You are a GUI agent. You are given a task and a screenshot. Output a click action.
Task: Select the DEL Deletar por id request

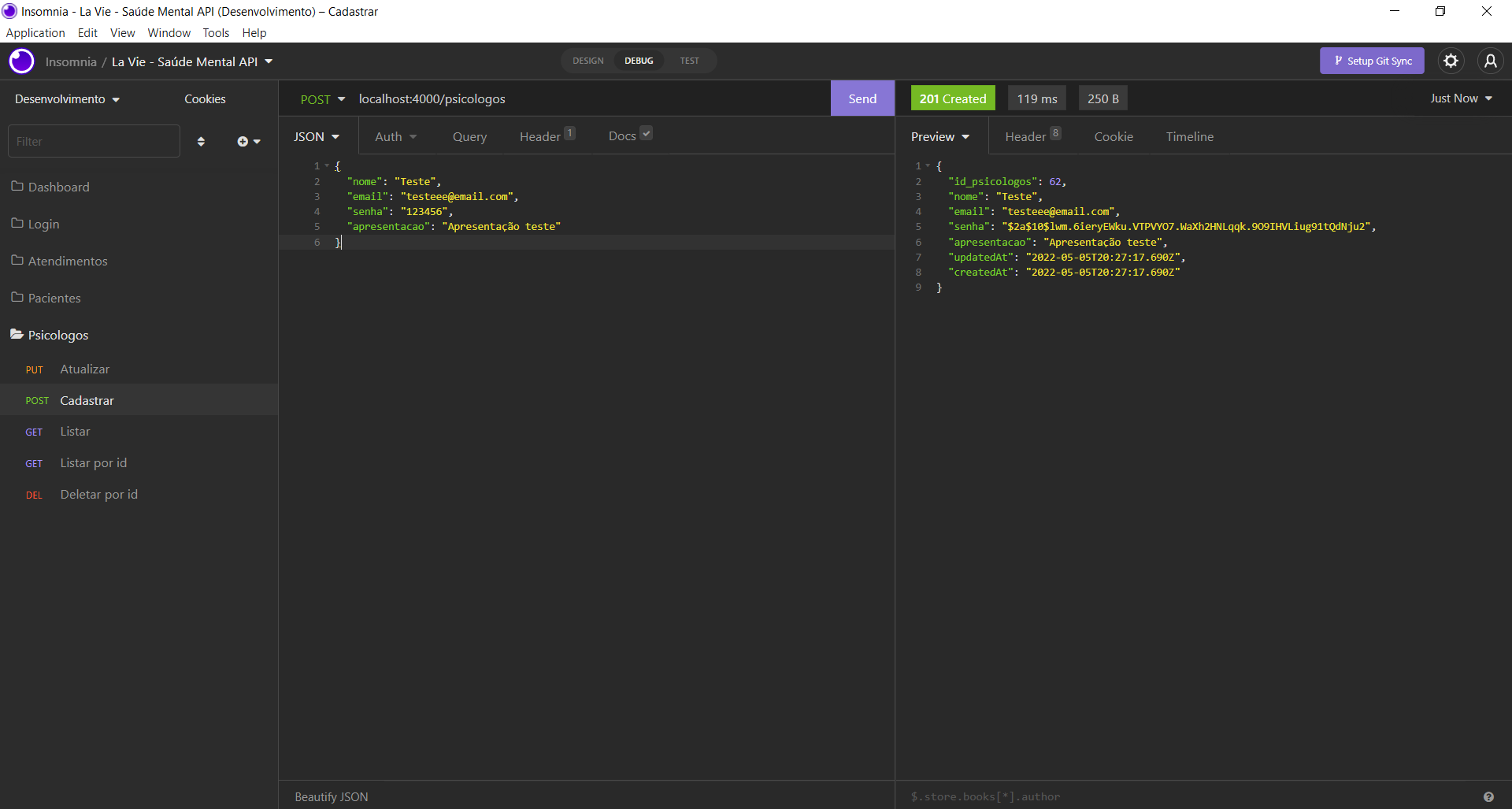(139, 495)
